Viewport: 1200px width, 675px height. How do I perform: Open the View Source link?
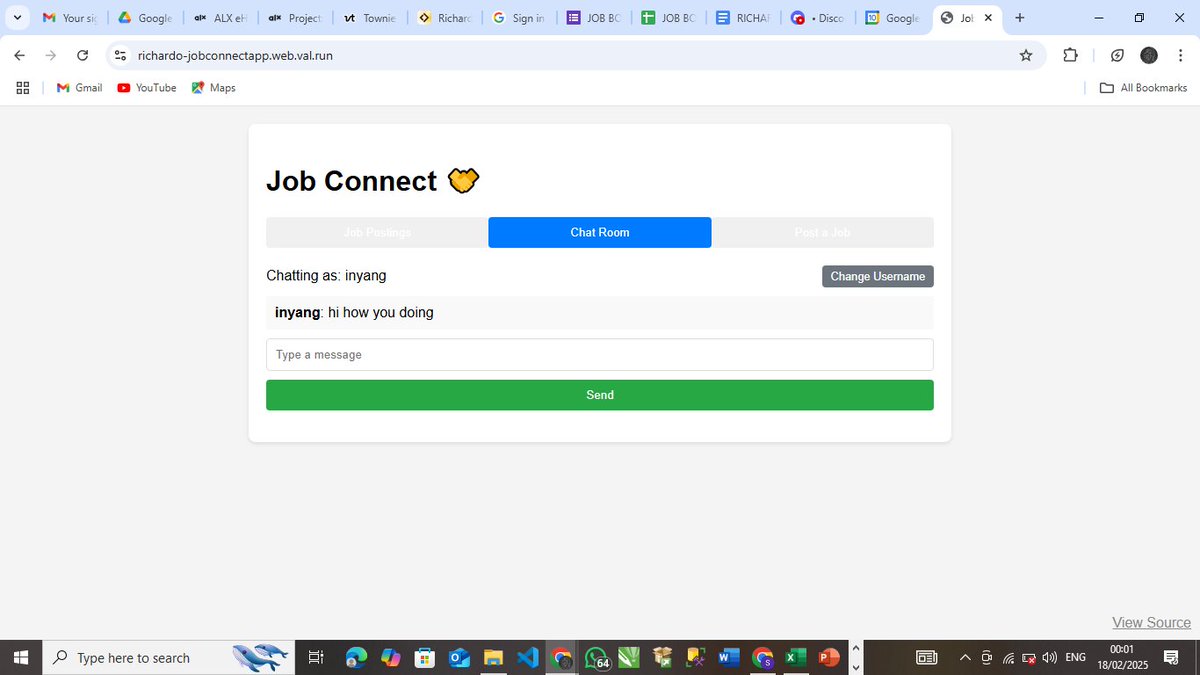[1151, 623]
